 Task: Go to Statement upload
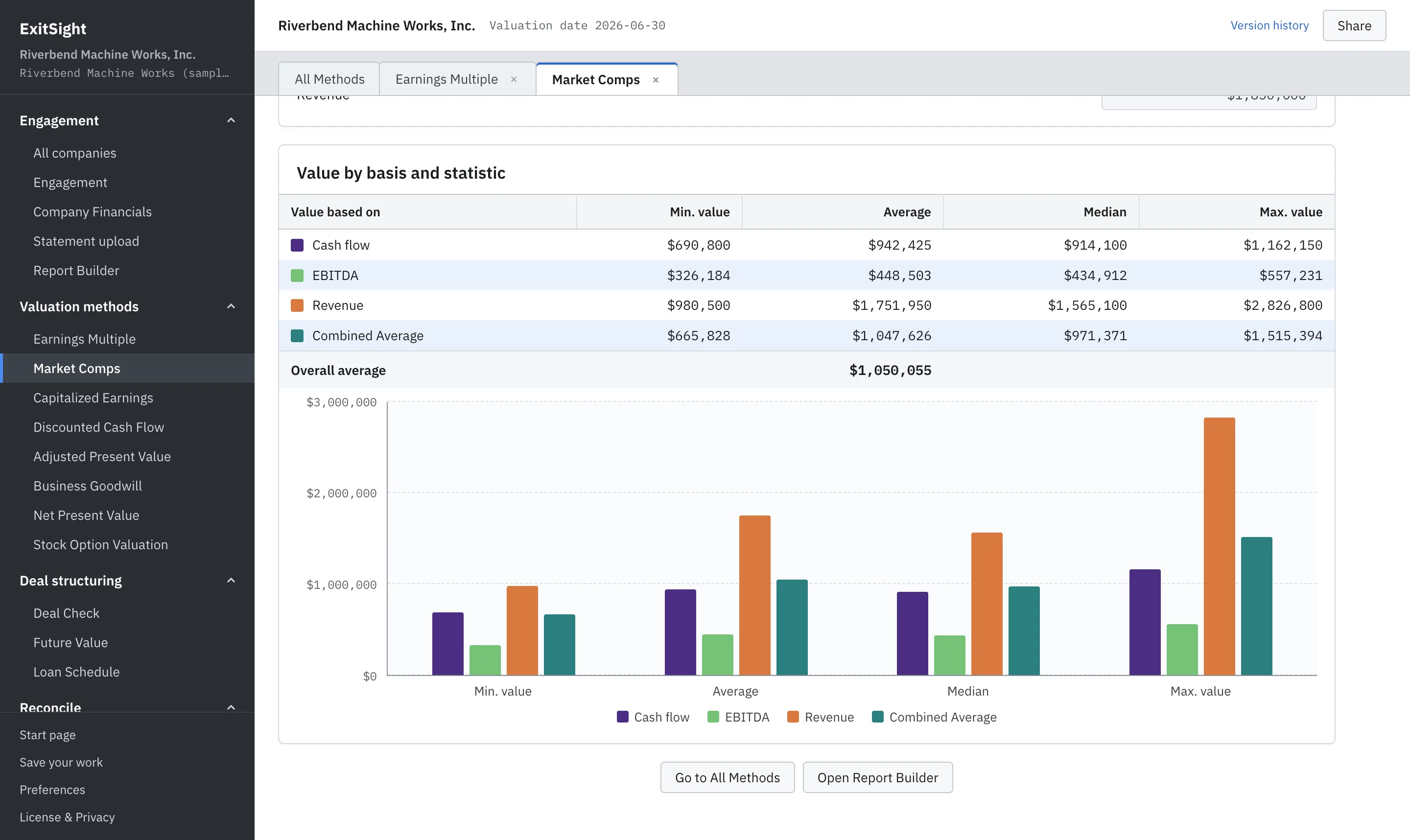tap(127, 241)
